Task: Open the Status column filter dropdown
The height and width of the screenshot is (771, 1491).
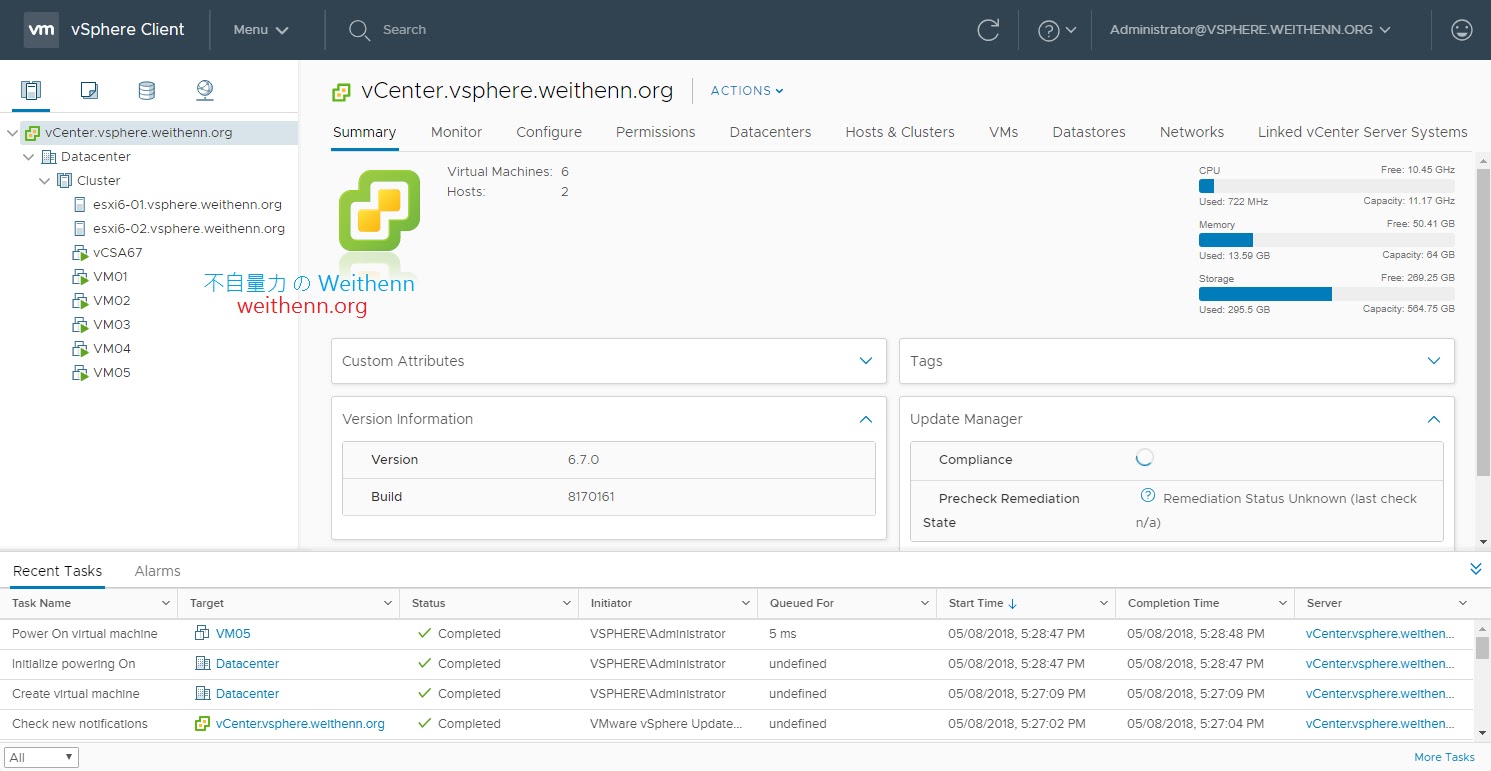Action: click(566, 603)
